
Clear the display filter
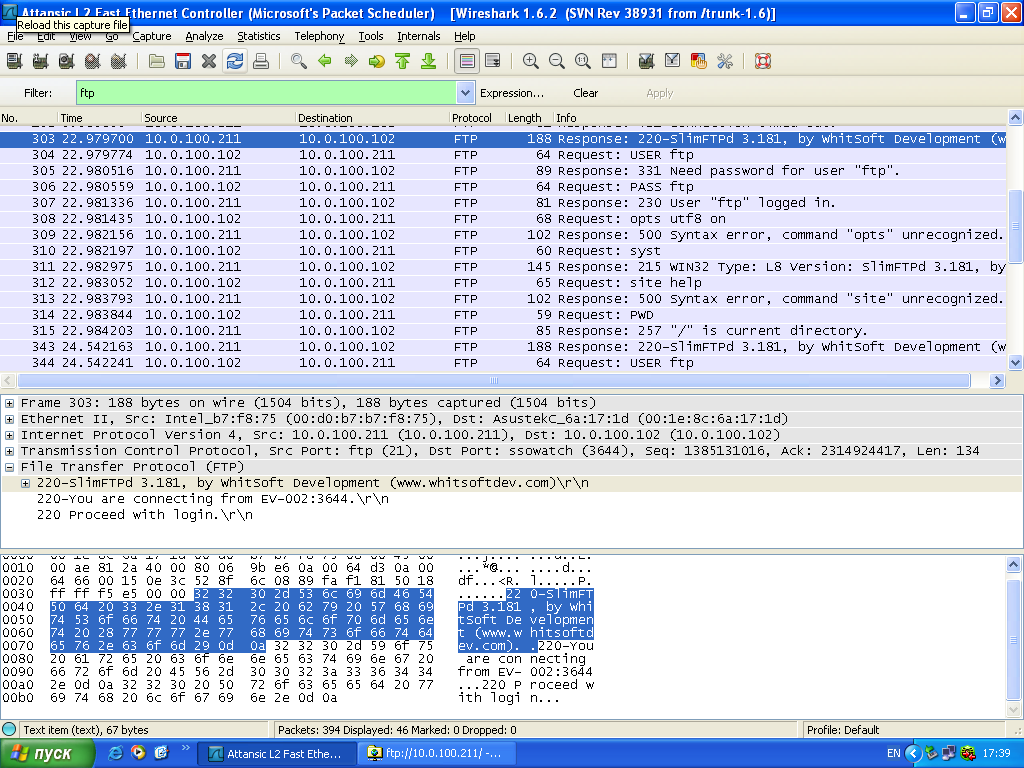pos(585,93)
